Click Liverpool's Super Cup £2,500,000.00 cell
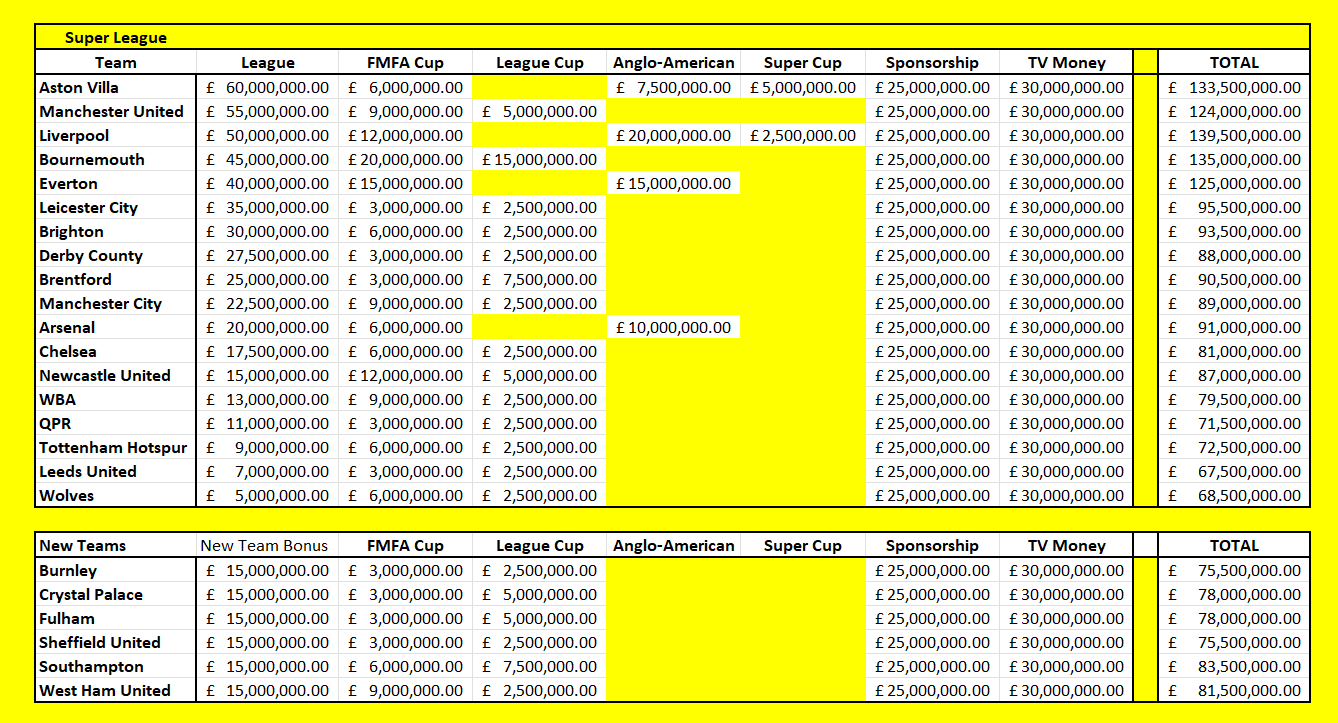Screen dimensions: 1338x723 pyautogui.click(x=802, y=135)
